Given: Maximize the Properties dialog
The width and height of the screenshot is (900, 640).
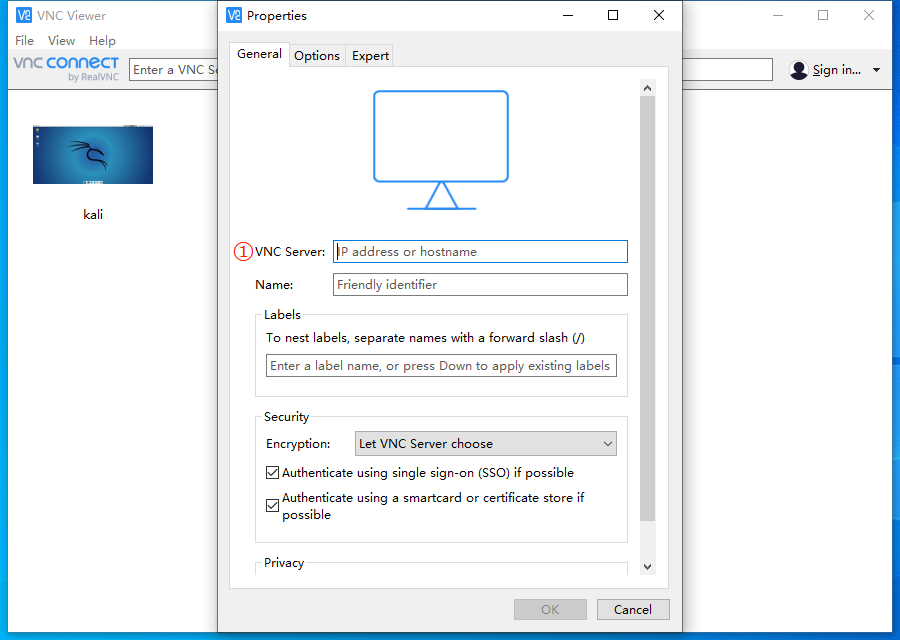Looking at the screenshot, I should pyautogui.click(x=613, y=15).
